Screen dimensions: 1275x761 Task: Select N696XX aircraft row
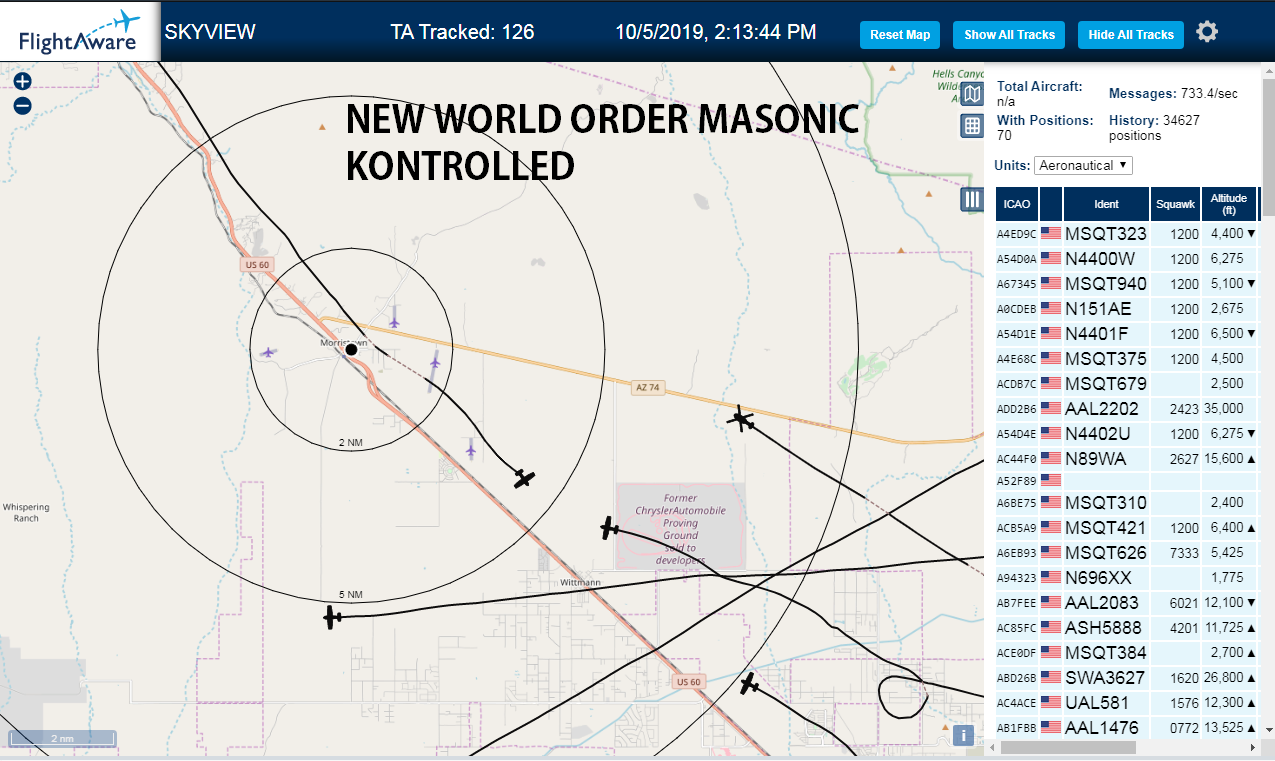tap(1126, 577)
